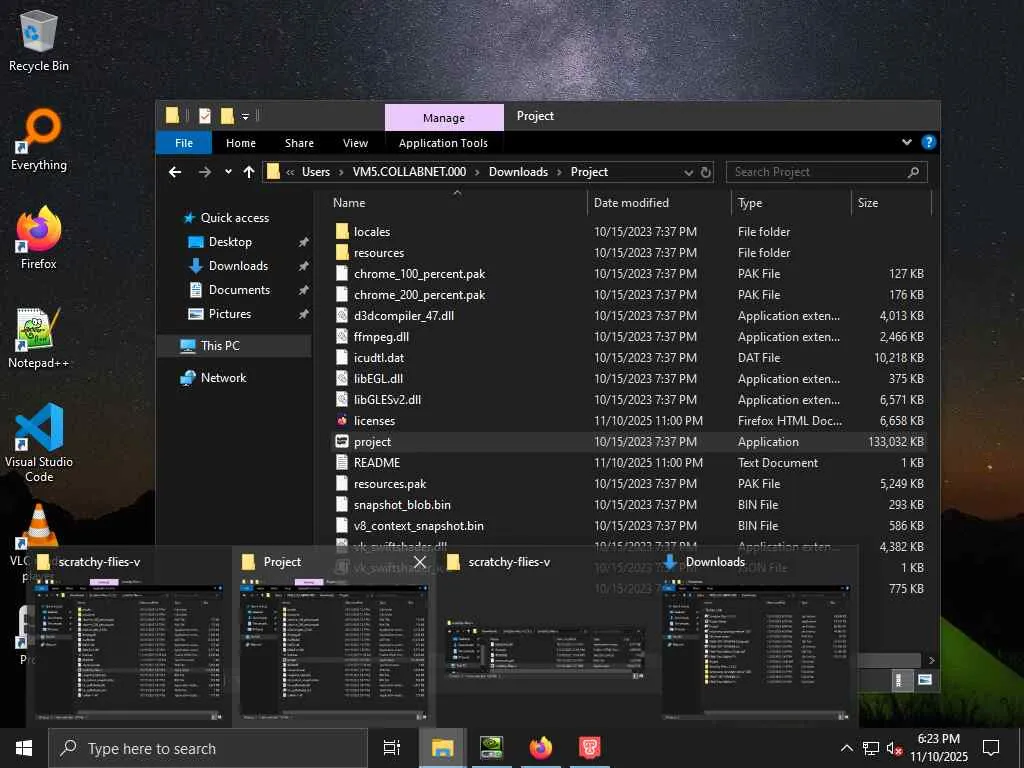Click the breadcrumb overflow chevron before Users
Image resolution: width=1024 pixels, height=768 pixels.
click(290, 172)
